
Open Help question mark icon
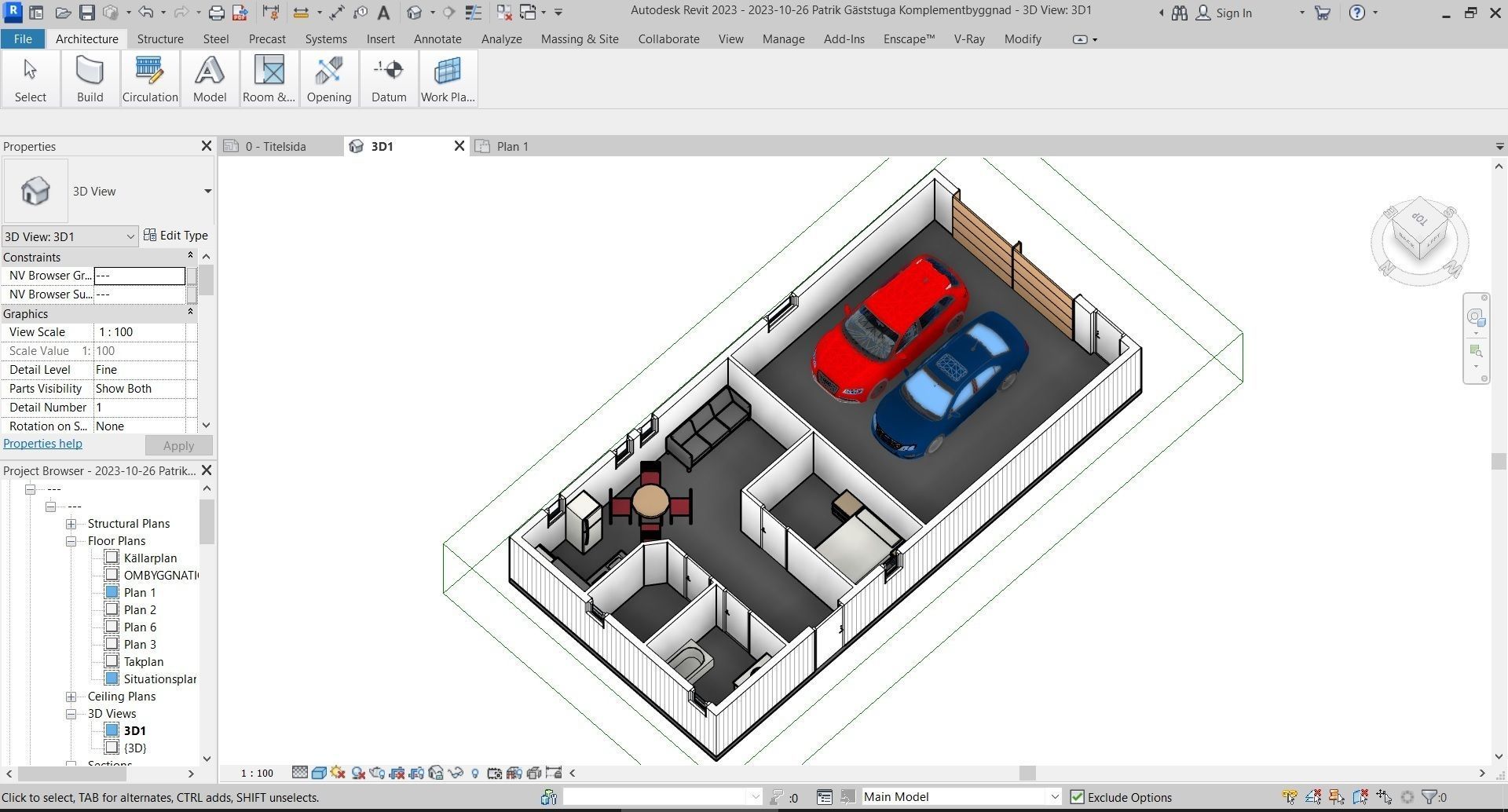(1356, 13)
